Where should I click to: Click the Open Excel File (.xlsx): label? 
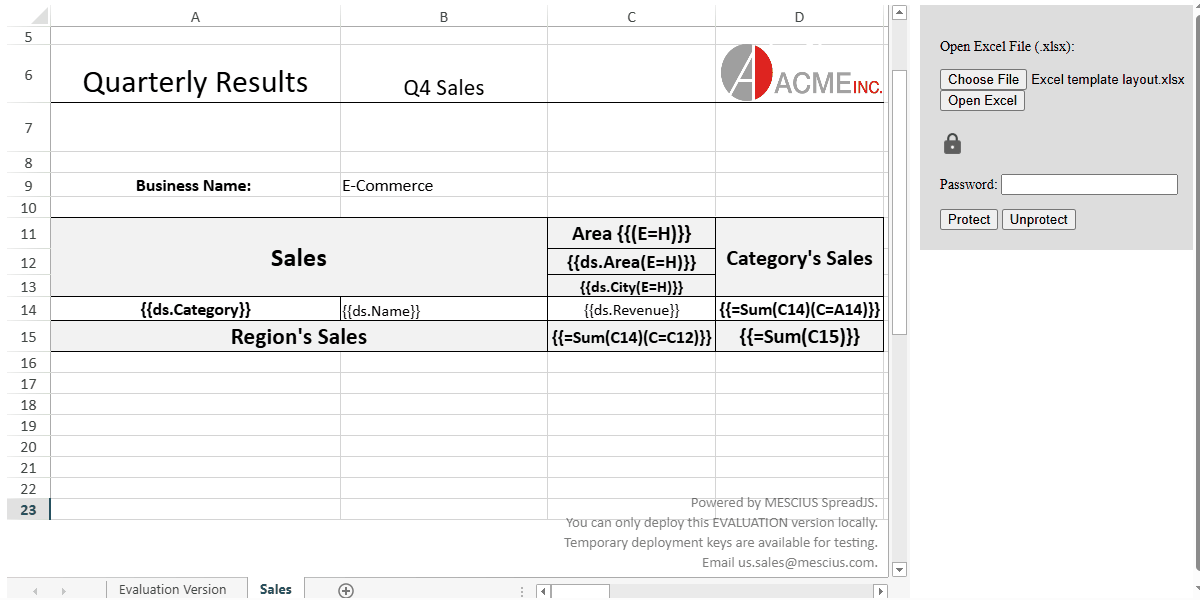[x=1007, y=46]
